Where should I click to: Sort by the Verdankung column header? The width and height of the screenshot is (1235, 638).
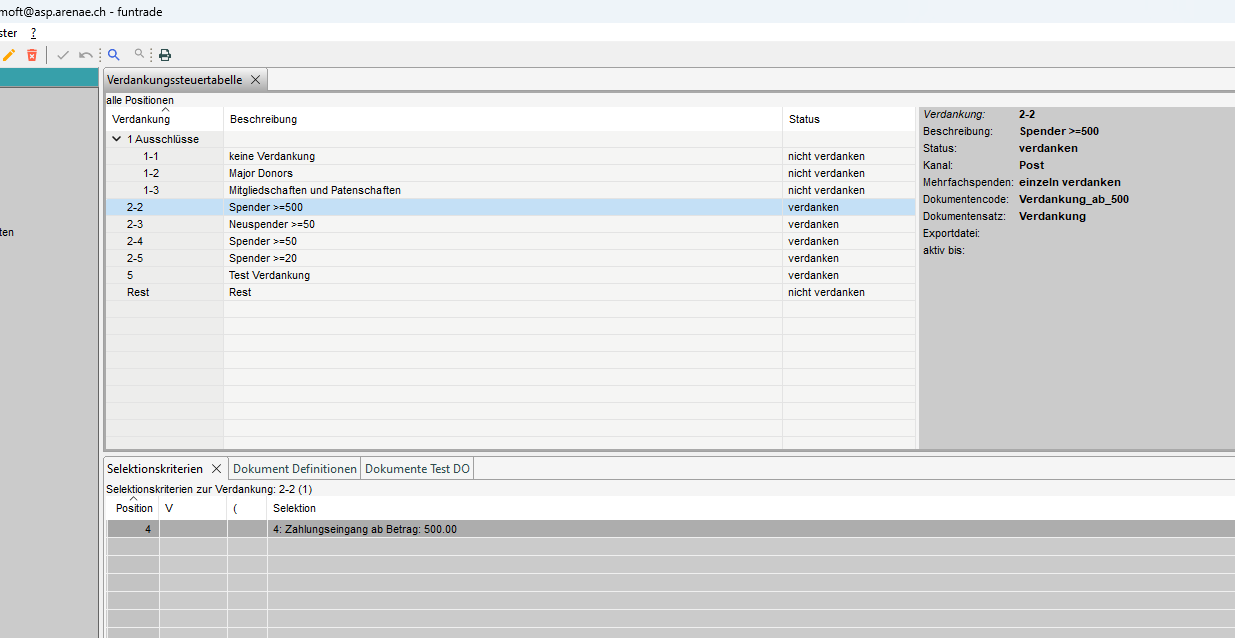(141, 119)
